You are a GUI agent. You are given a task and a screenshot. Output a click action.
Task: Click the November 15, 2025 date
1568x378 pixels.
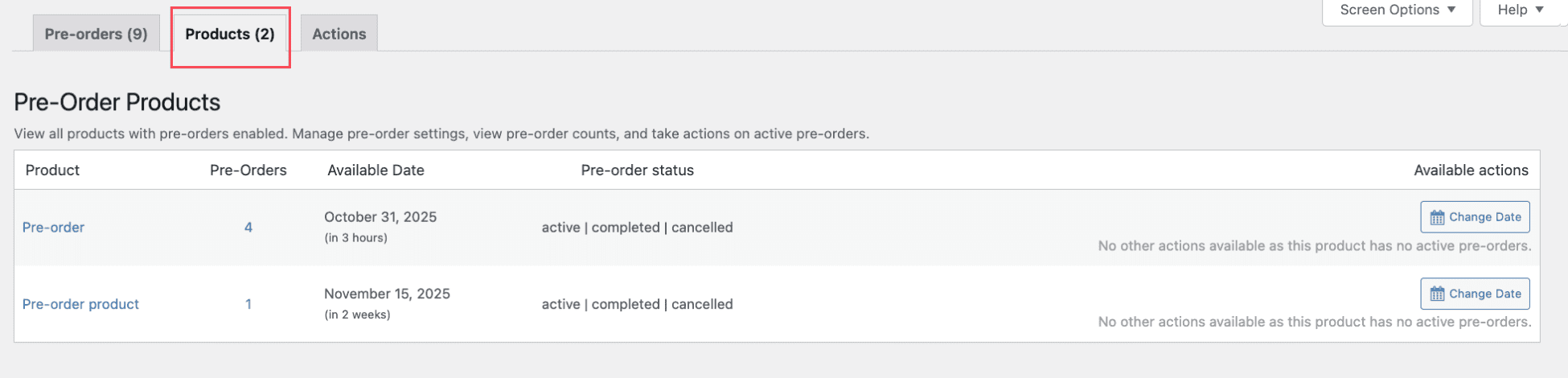pos(387,294)
